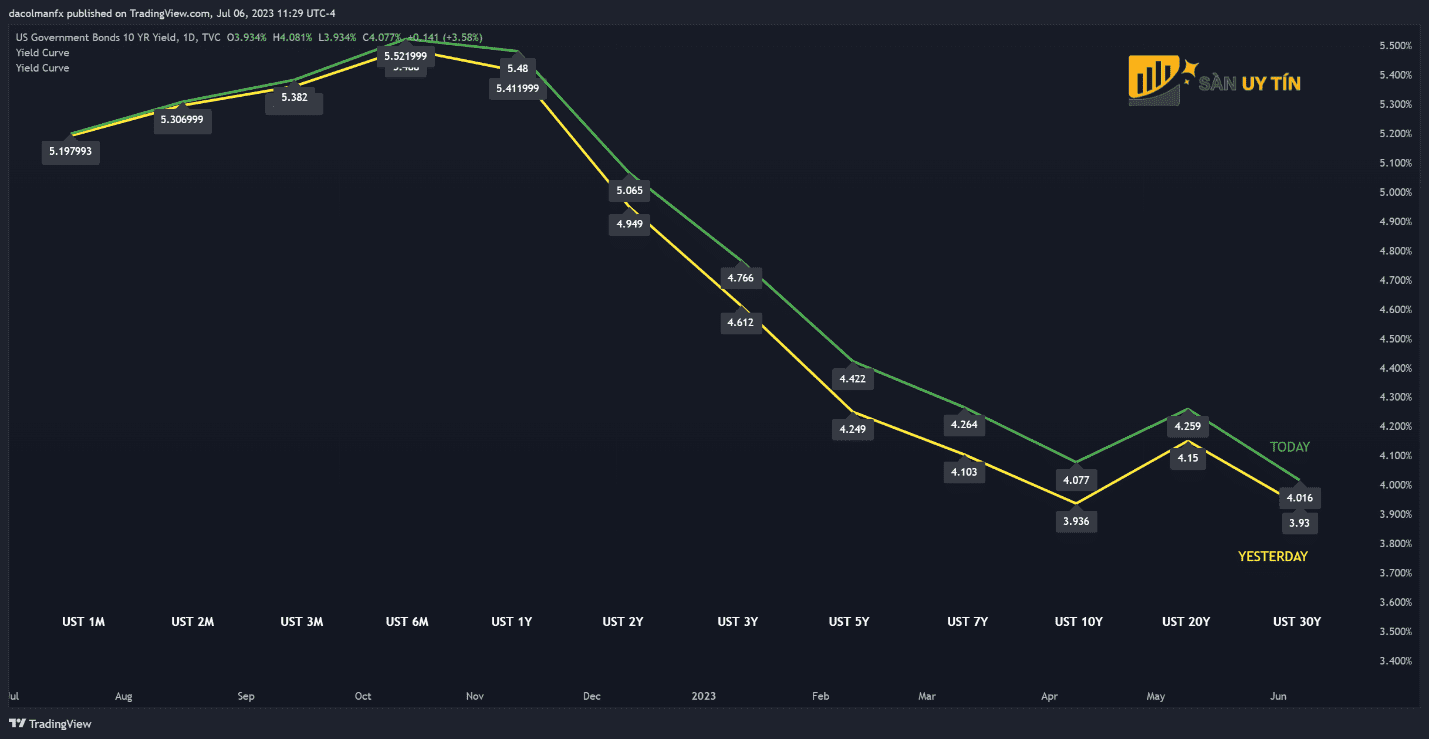Click the 3.93 data label

[1299, 522]
